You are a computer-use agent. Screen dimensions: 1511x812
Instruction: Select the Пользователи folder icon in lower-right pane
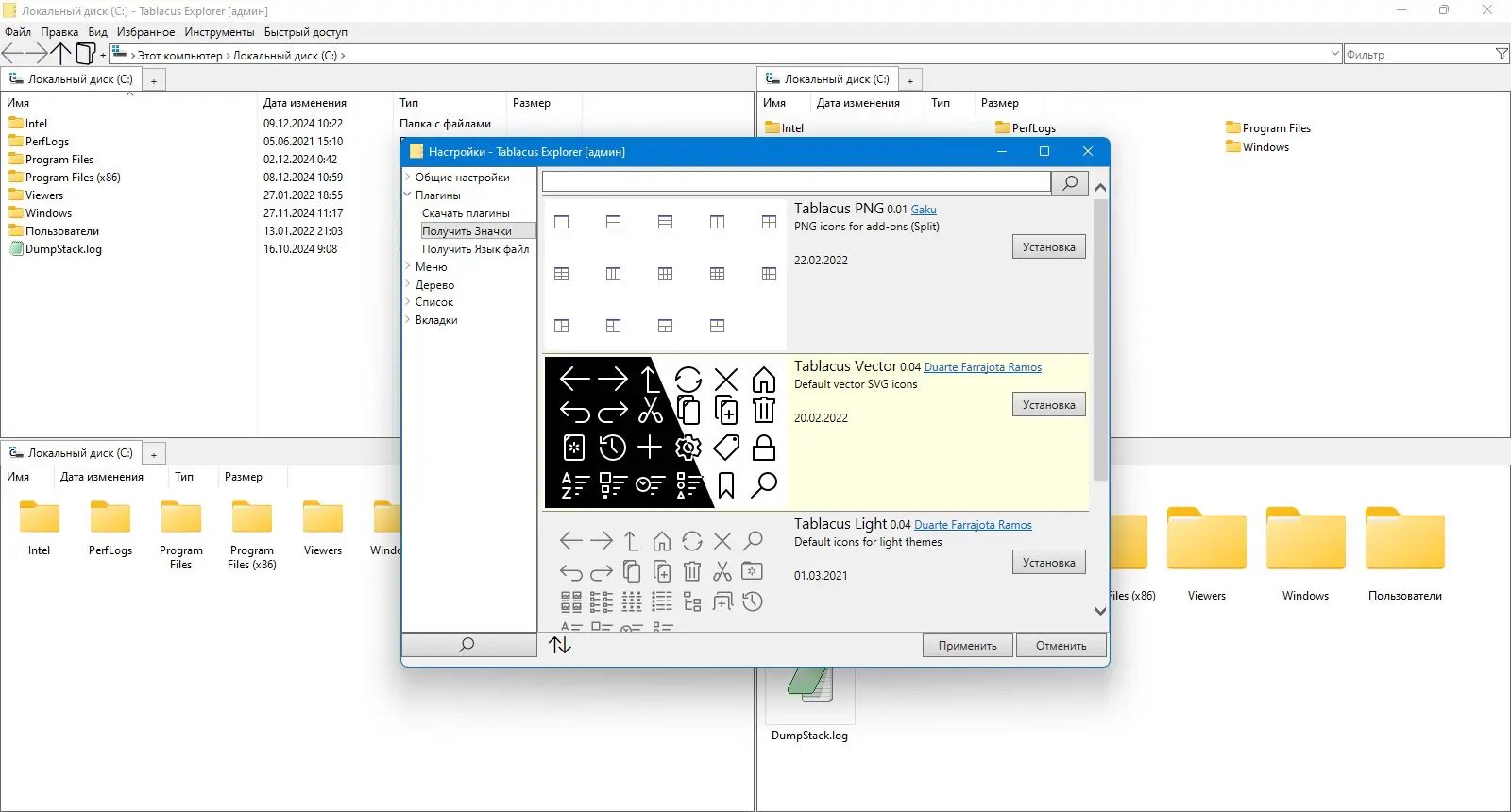click(x=1405, y=539)
